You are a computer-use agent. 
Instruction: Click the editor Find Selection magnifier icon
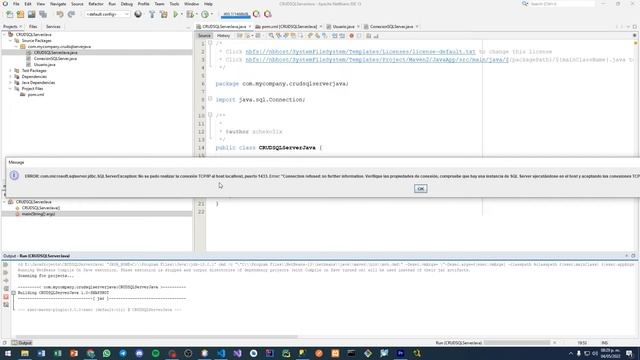point(271,36)
